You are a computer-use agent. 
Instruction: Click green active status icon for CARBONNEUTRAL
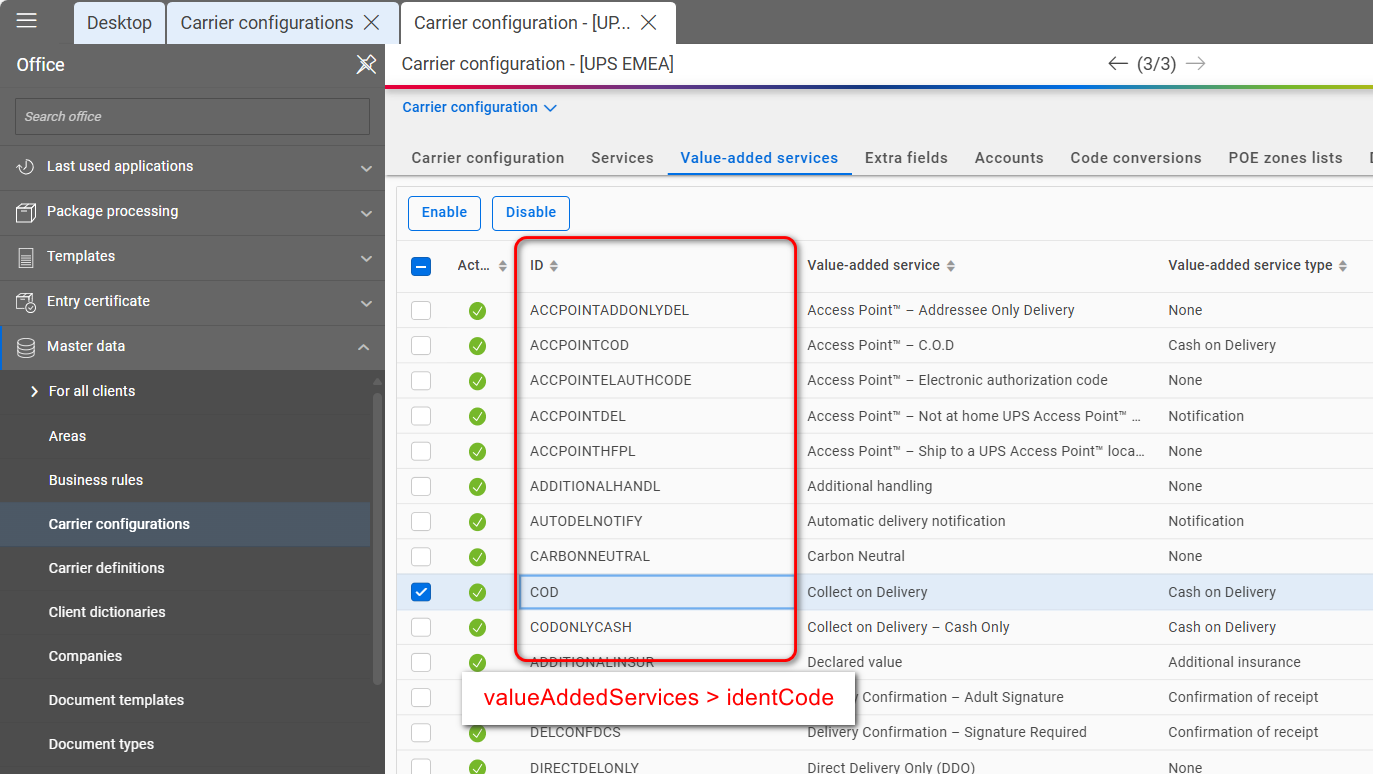(x=477, y=557)
